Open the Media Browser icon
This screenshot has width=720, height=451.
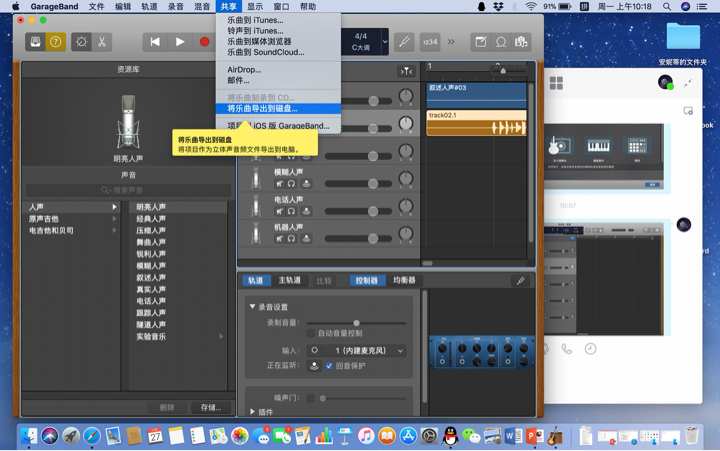[x=521, y=42]
